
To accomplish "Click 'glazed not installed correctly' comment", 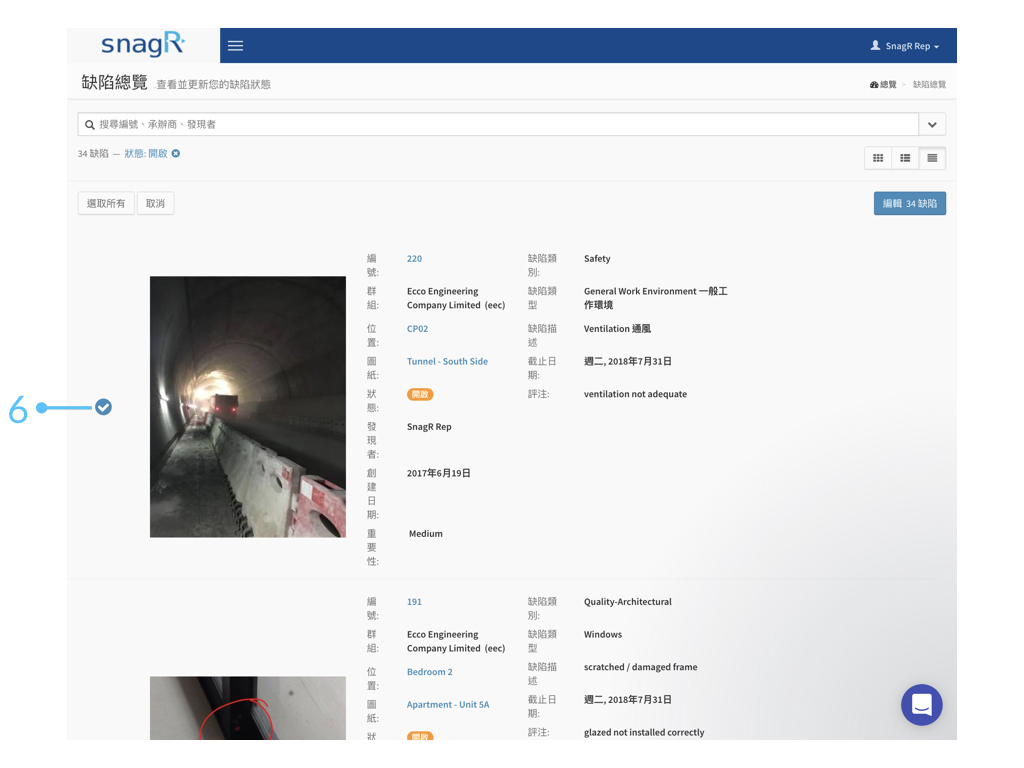I will tap(644, 732).
